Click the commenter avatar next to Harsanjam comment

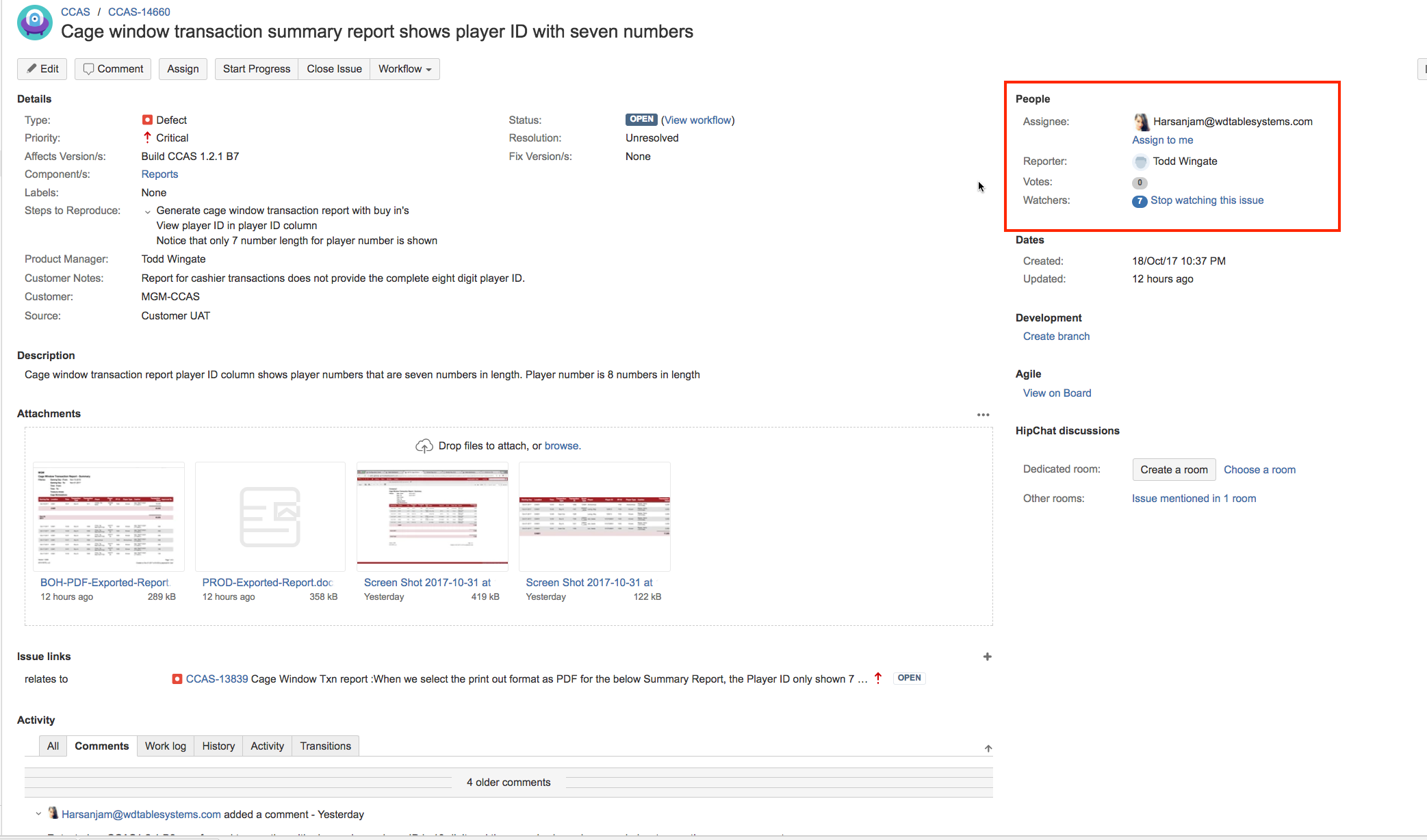53,813
